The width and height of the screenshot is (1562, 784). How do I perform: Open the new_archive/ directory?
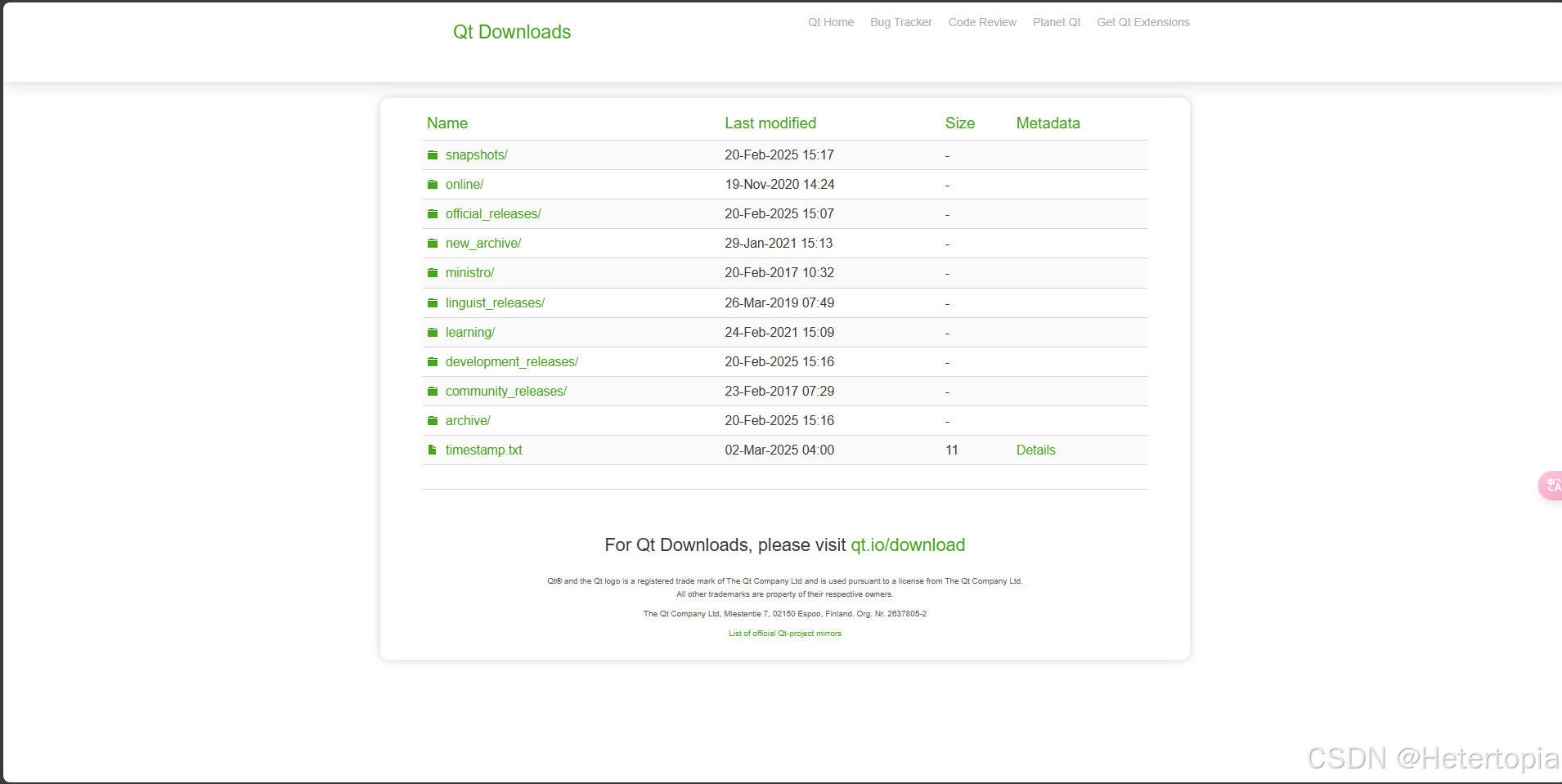(483, 243)
